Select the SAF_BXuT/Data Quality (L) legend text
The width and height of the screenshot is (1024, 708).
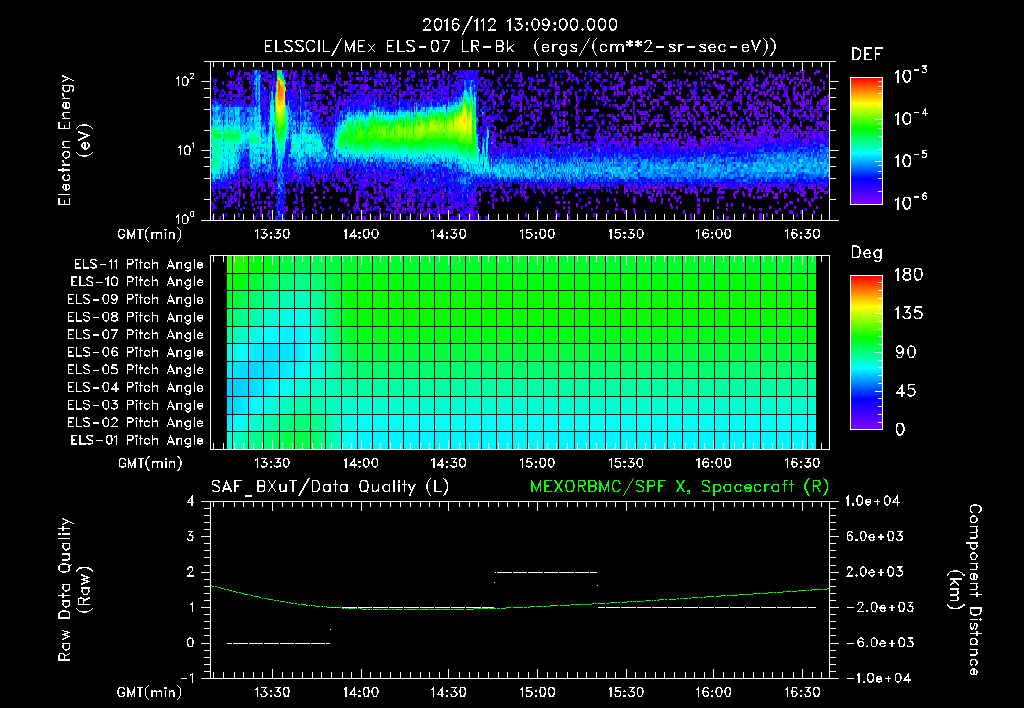pos(330,487)
